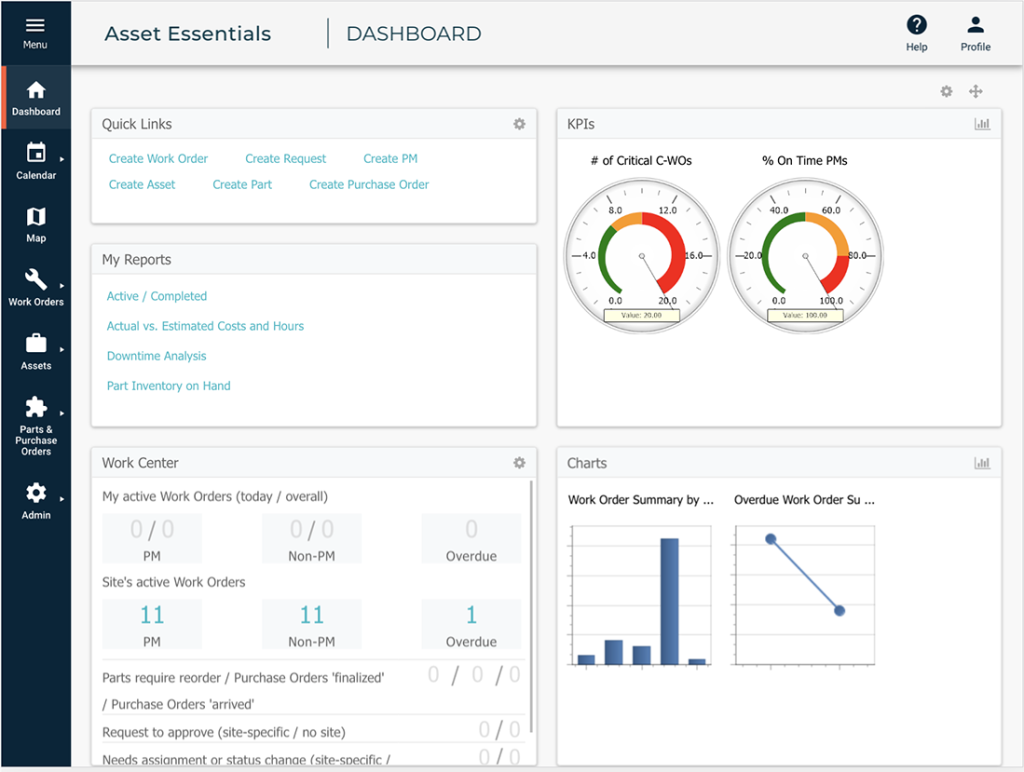Expand the Assets submenu arrow
Screen dimensions: 1024x772
pyautogui.click(x=62, y=349)
